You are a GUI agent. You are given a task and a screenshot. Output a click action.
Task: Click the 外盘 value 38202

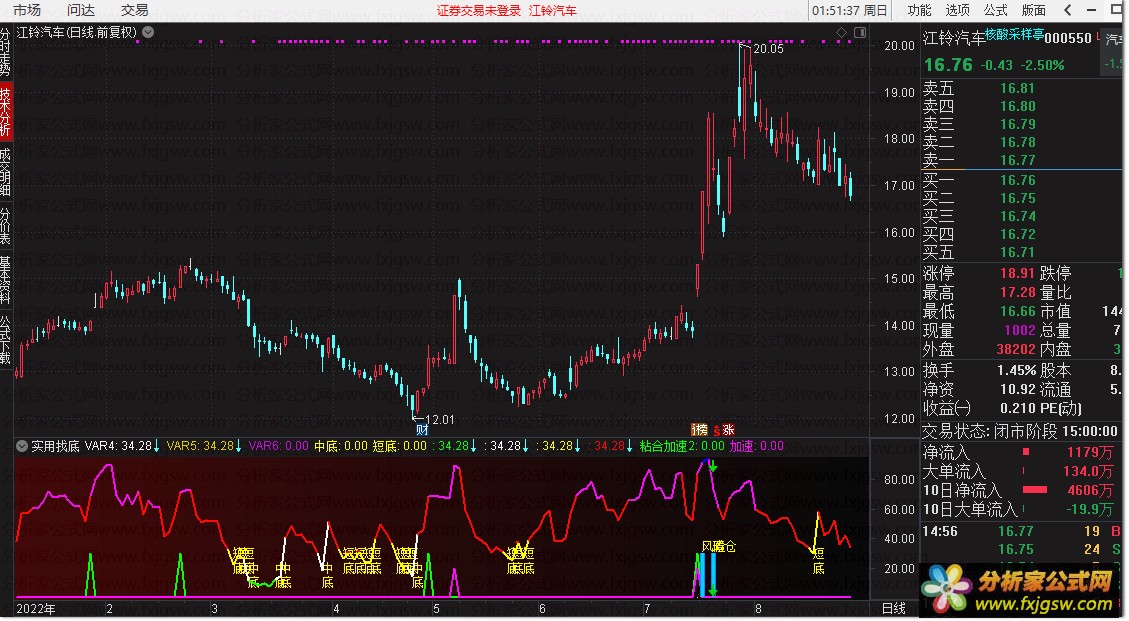click(1015, 349)
